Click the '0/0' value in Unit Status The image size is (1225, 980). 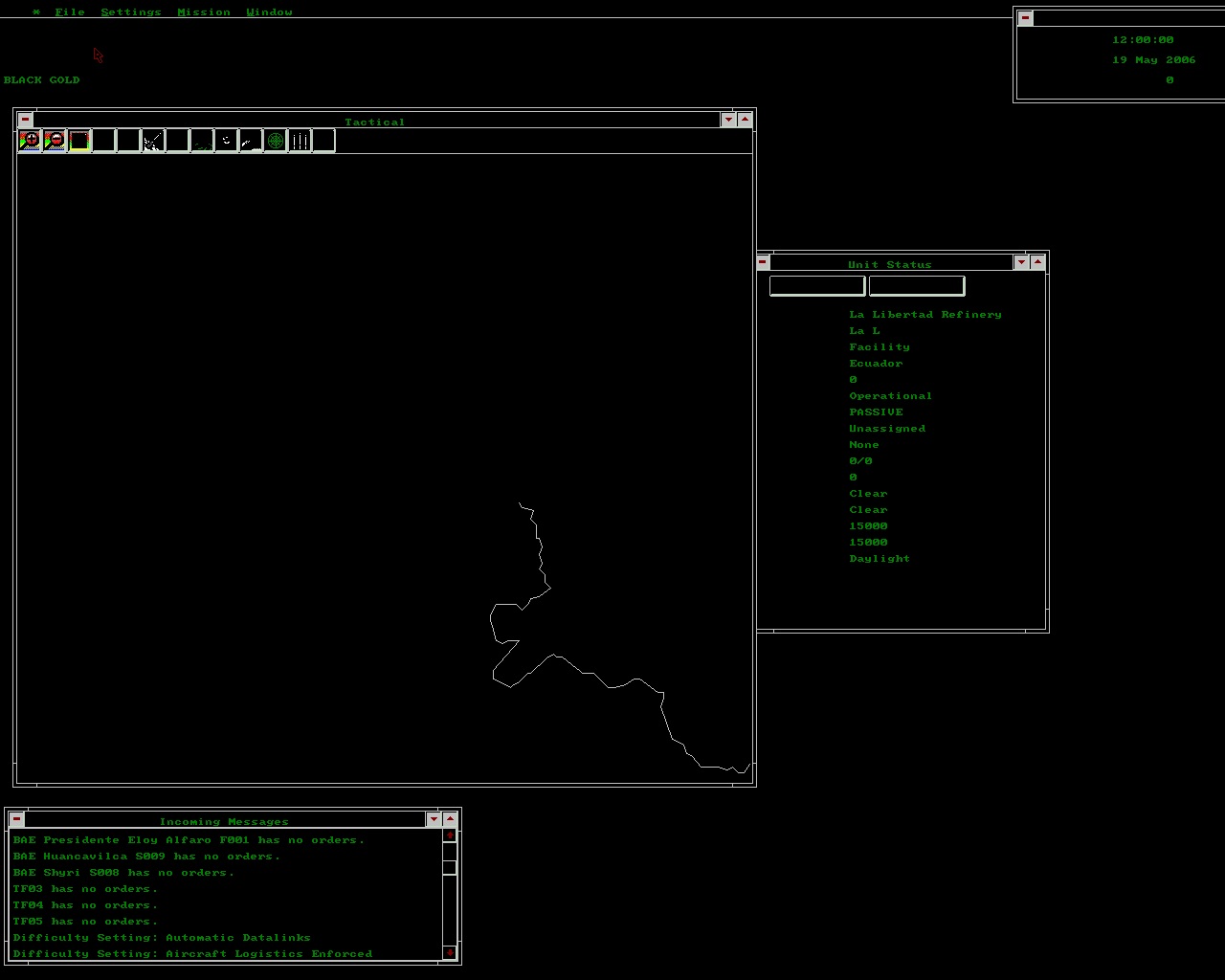click(x=860, y=460)
